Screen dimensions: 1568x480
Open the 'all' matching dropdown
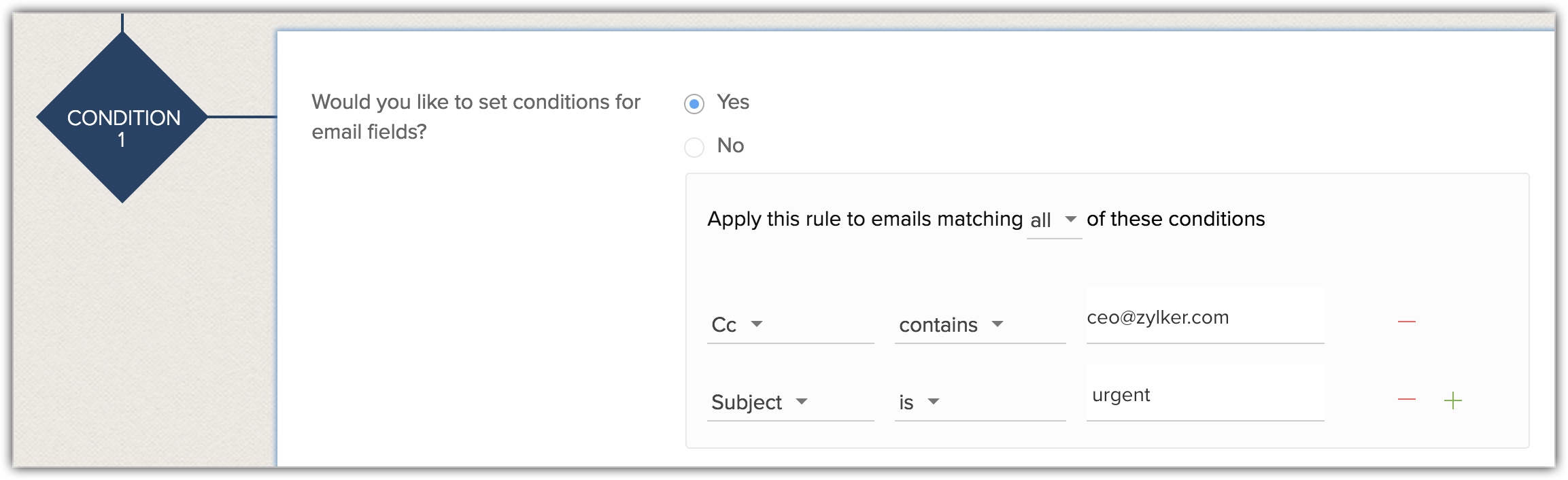click(x=1054, y=221)
